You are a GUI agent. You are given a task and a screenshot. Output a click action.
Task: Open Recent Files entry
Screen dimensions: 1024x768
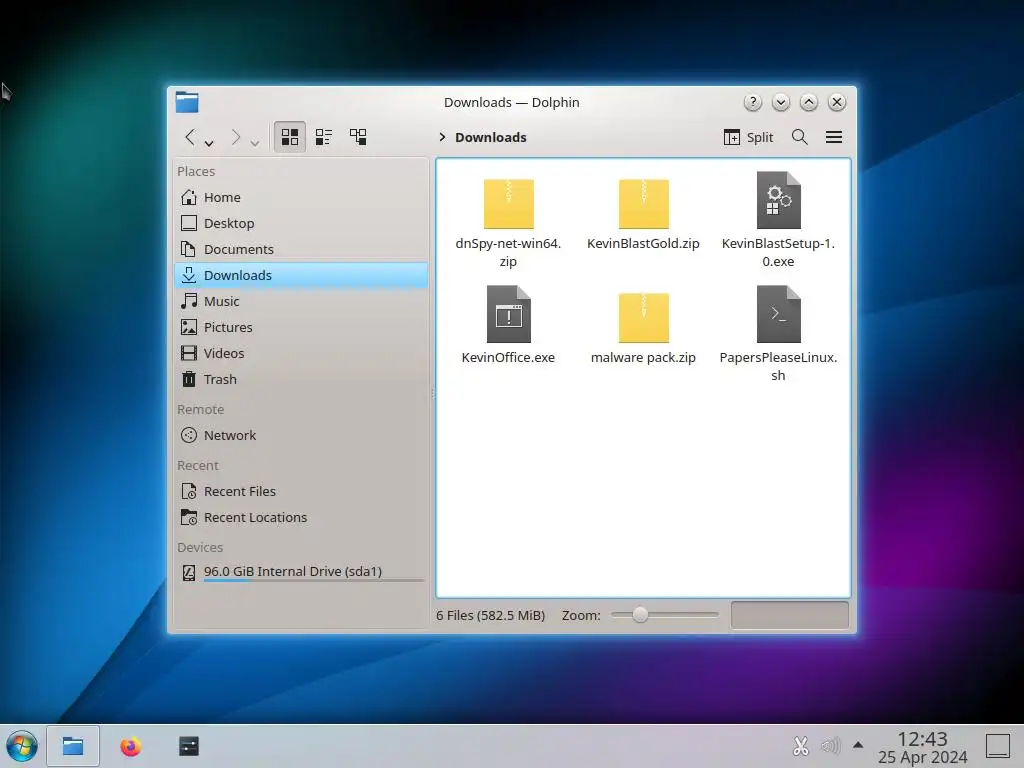click(x=301, y=491)
